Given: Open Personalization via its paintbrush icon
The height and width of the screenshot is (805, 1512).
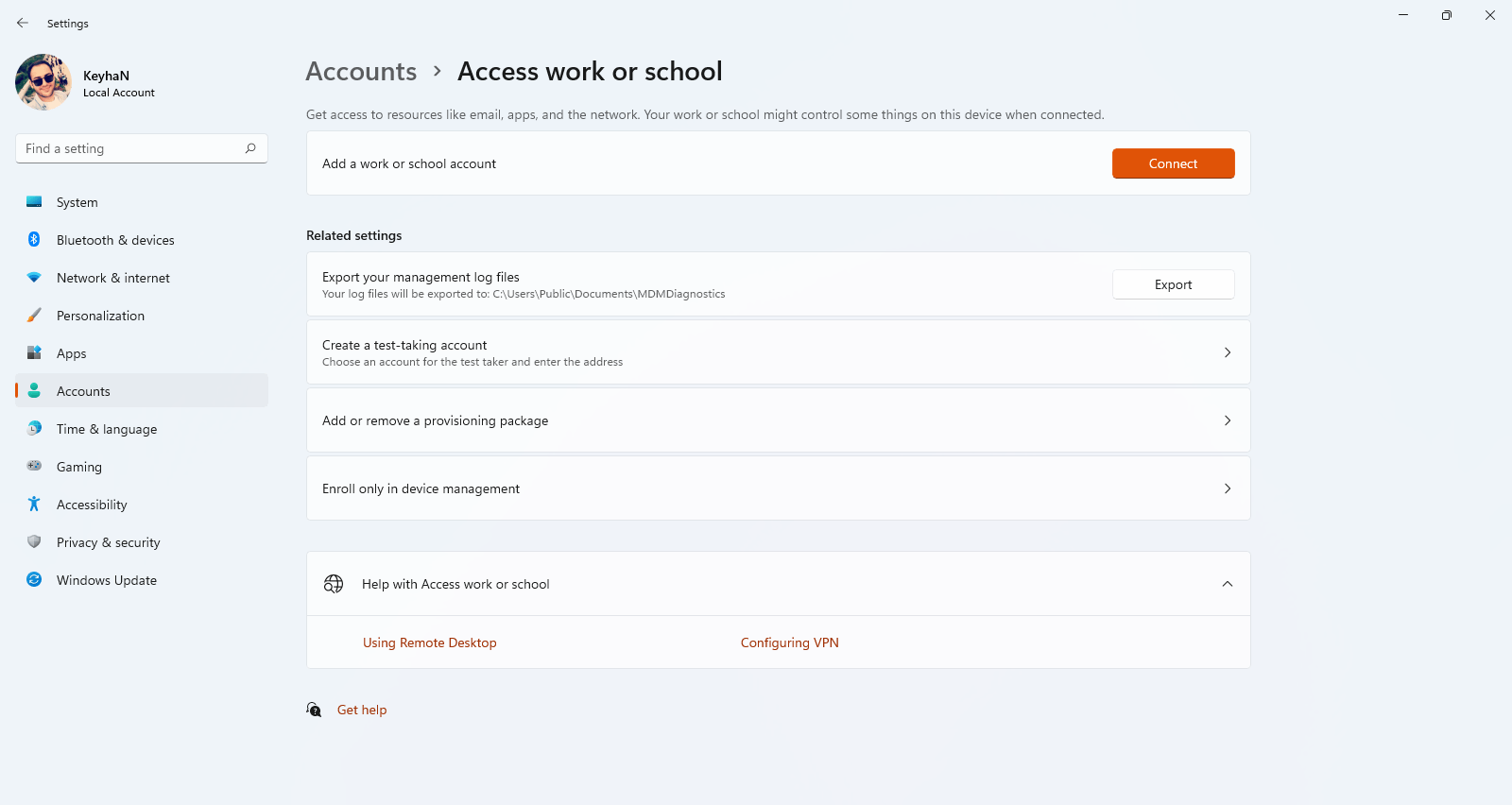Looking at the screenshot, I should 34,316.
